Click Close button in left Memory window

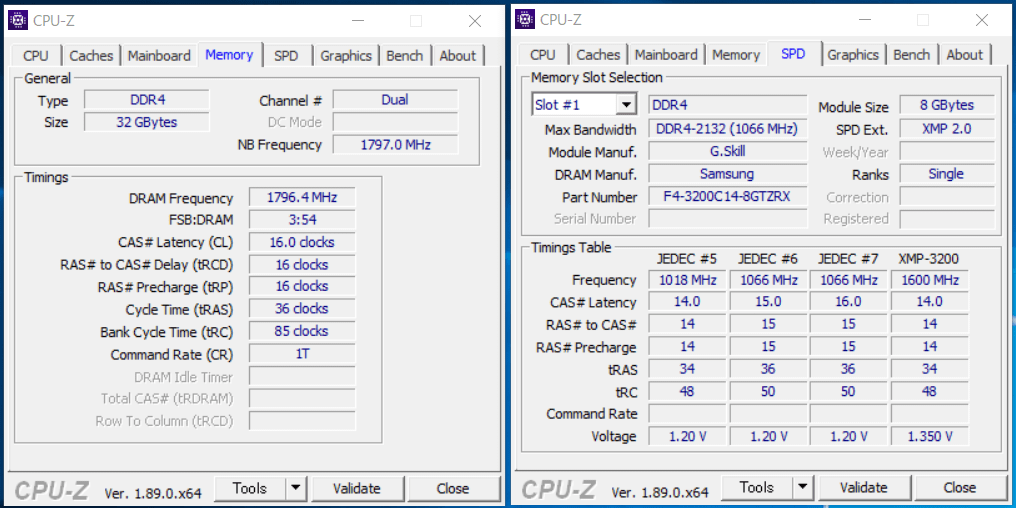click(x=453, y=488)
